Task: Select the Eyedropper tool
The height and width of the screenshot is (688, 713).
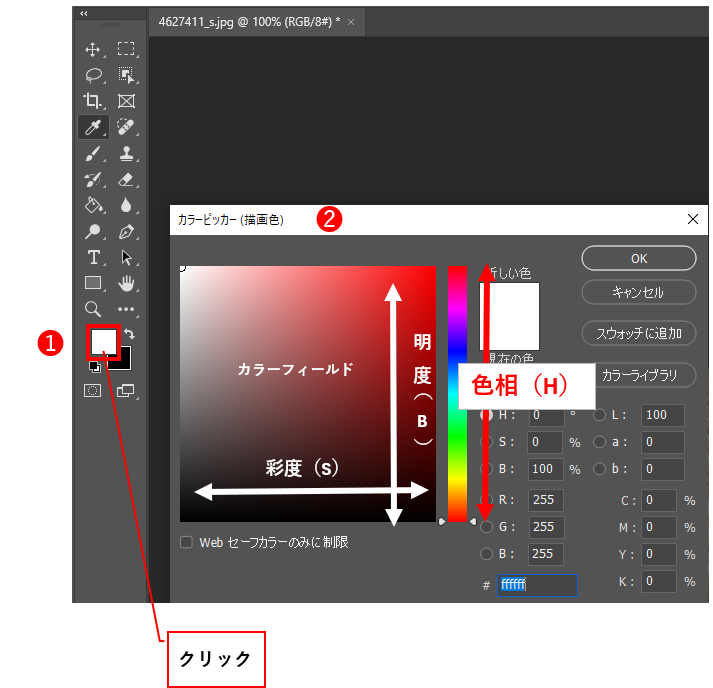Action: 93,127
